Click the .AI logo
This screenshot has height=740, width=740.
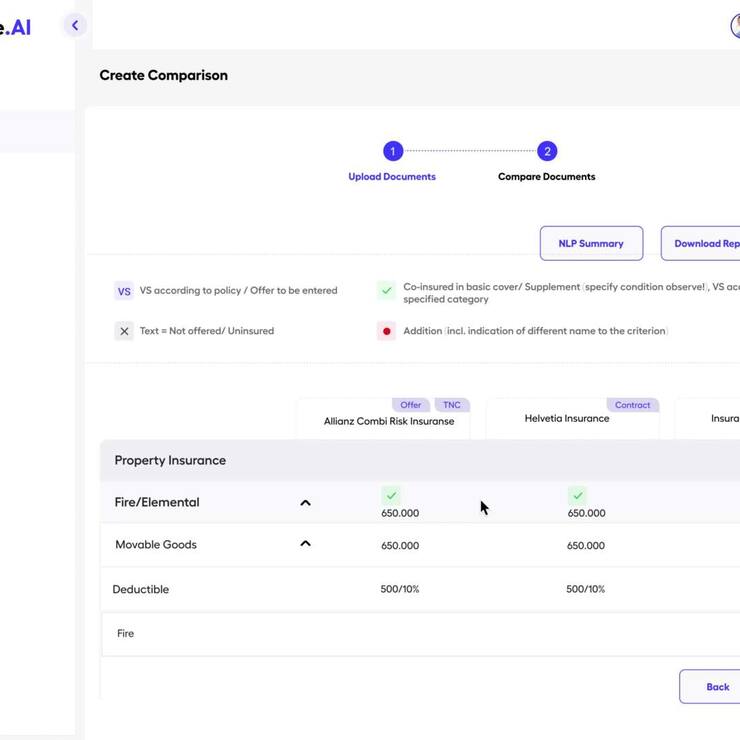16,27
